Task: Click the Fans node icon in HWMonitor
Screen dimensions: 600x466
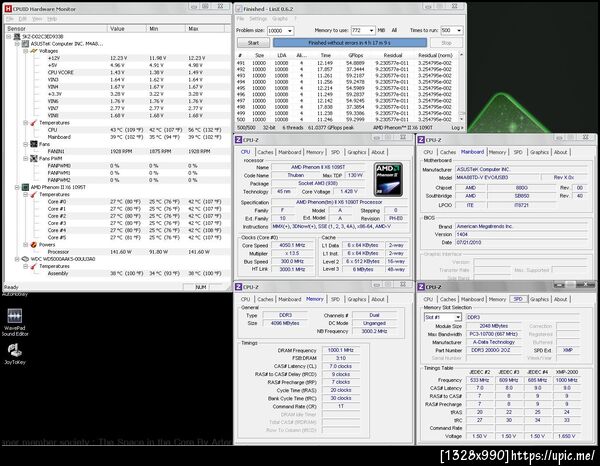Action: click(x=34, y=144)
